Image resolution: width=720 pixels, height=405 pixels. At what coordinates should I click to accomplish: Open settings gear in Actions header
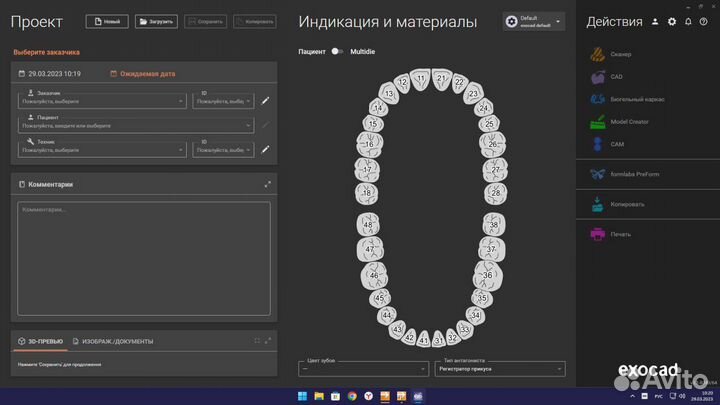(x=672, y=22)
